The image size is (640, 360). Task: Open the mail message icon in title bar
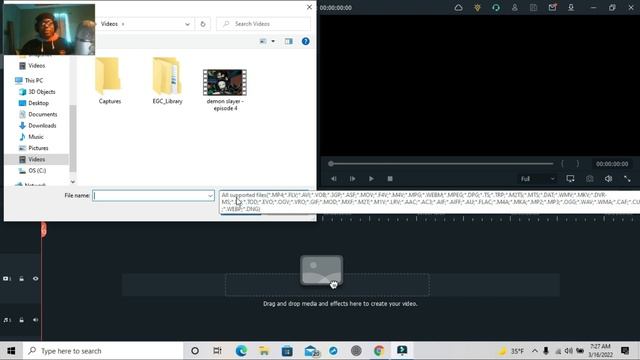[x=552, y=8]
